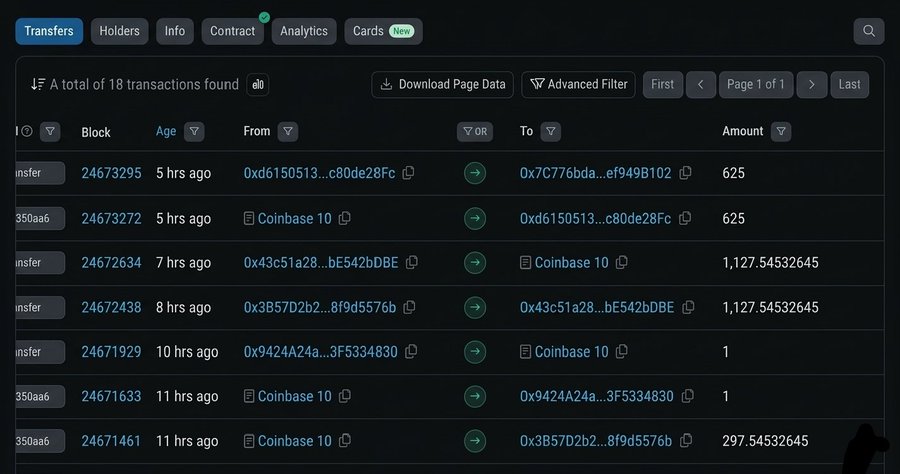This screenshot has width=900, height=474.
Task: Open the Method column filter
Action: (50, 131)
